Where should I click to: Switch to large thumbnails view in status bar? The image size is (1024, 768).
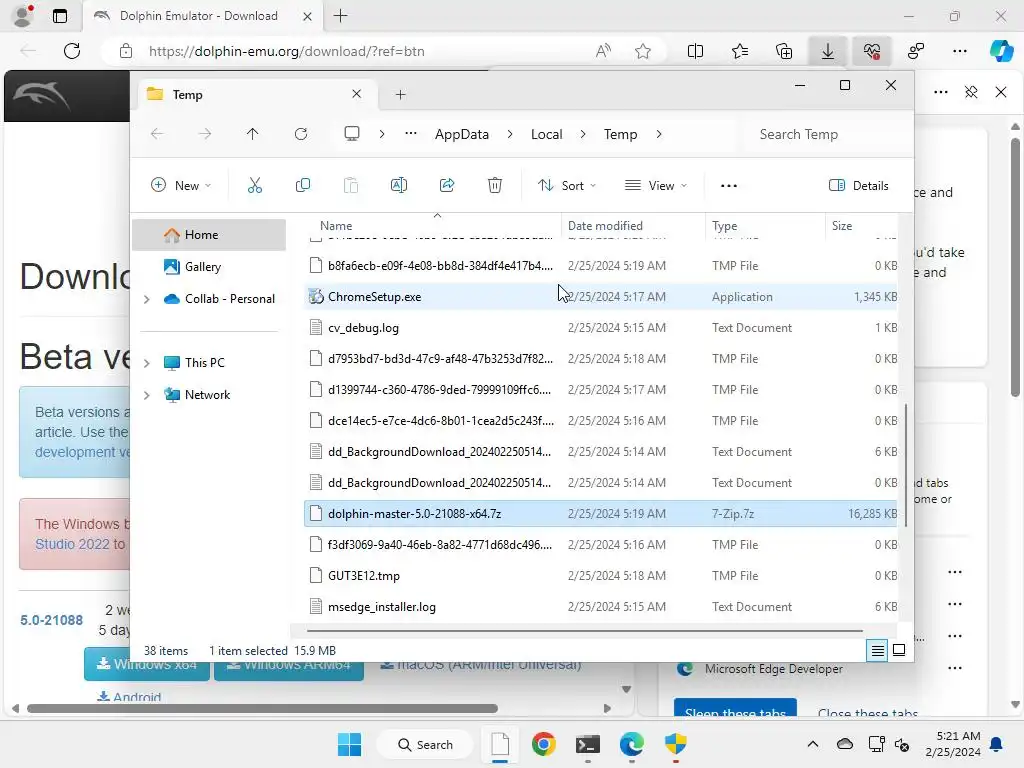(x=899, y=650)
